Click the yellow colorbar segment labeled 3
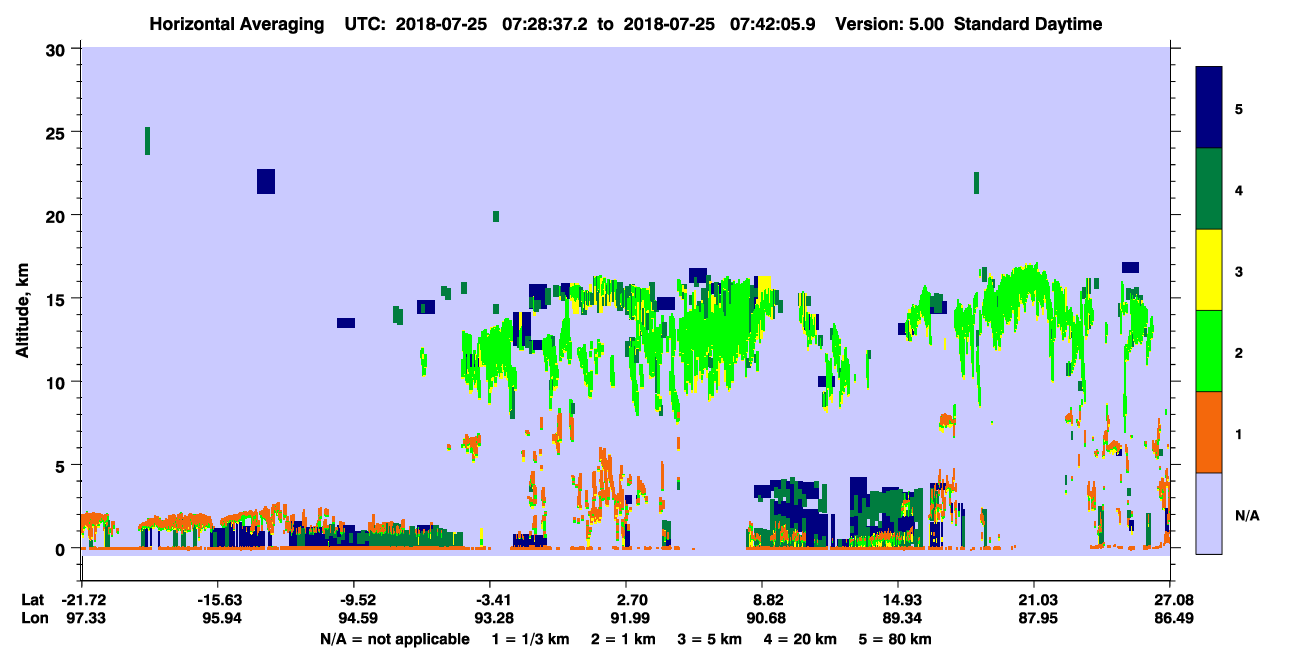The image size is (1300, 667). coord(1209,270)
